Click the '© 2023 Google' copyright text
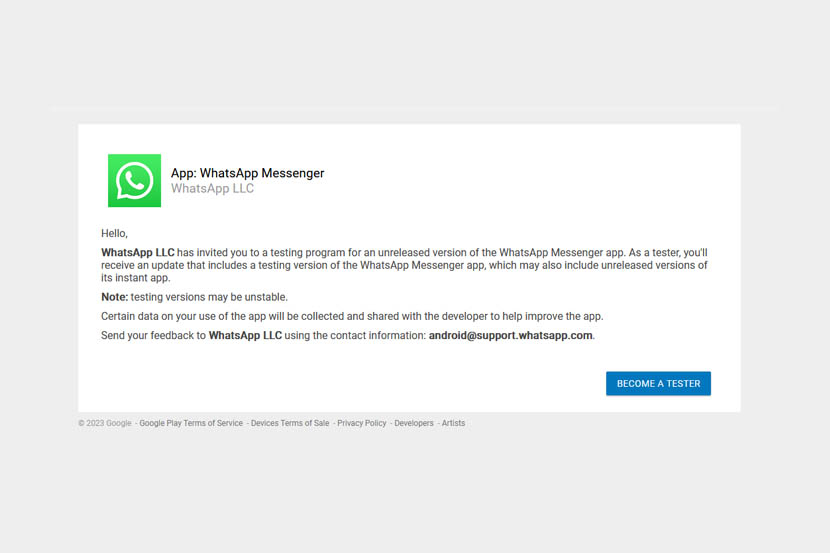830x553 pixels. [105, 423]
